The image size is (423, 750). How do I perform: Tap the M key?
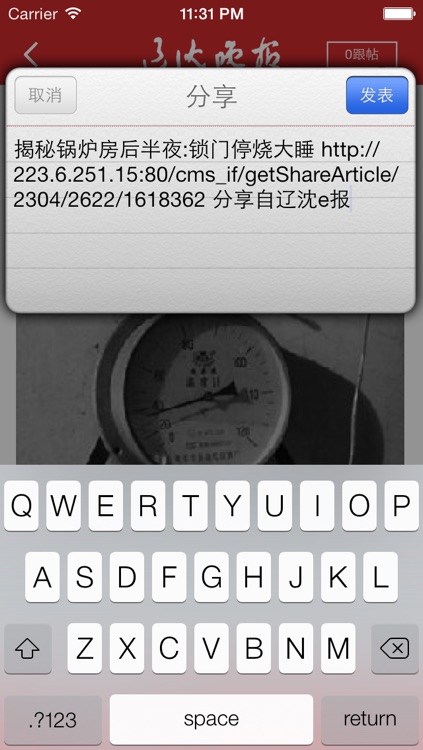pyautogui.click(x=338, y=649)
